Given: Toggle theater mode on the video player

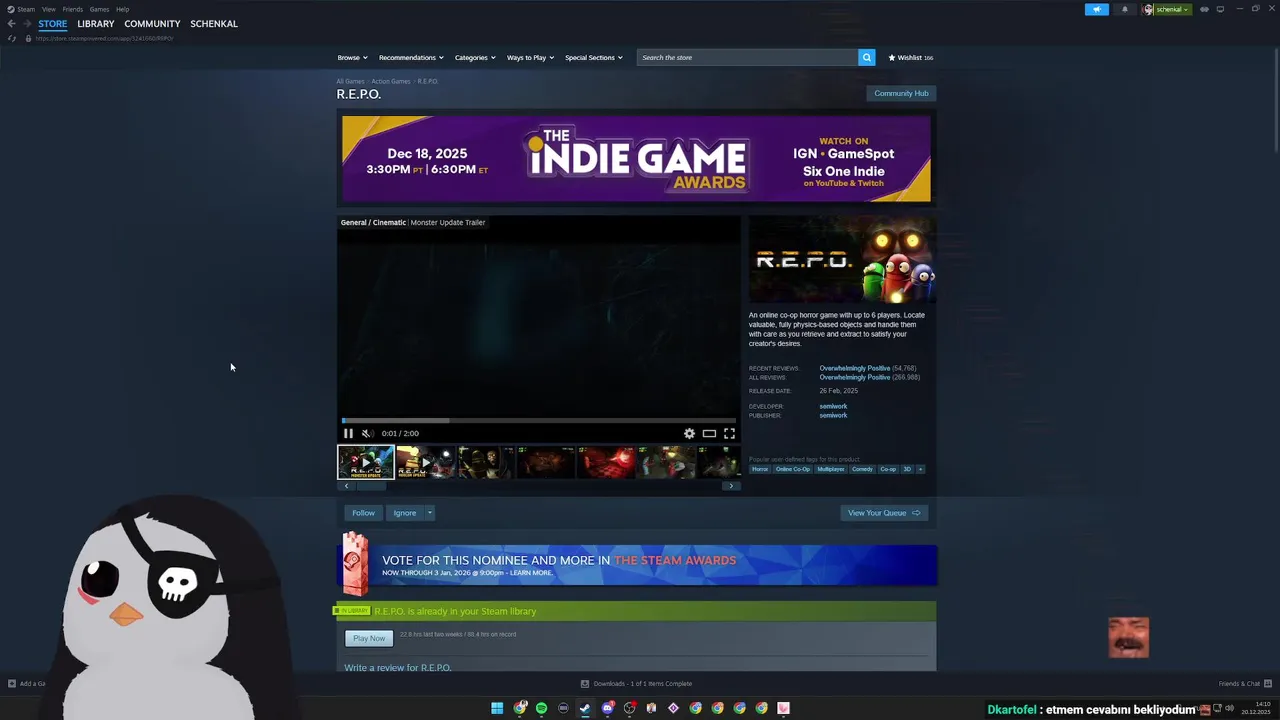Looking at the screenshot, I should tap(709, 433).
